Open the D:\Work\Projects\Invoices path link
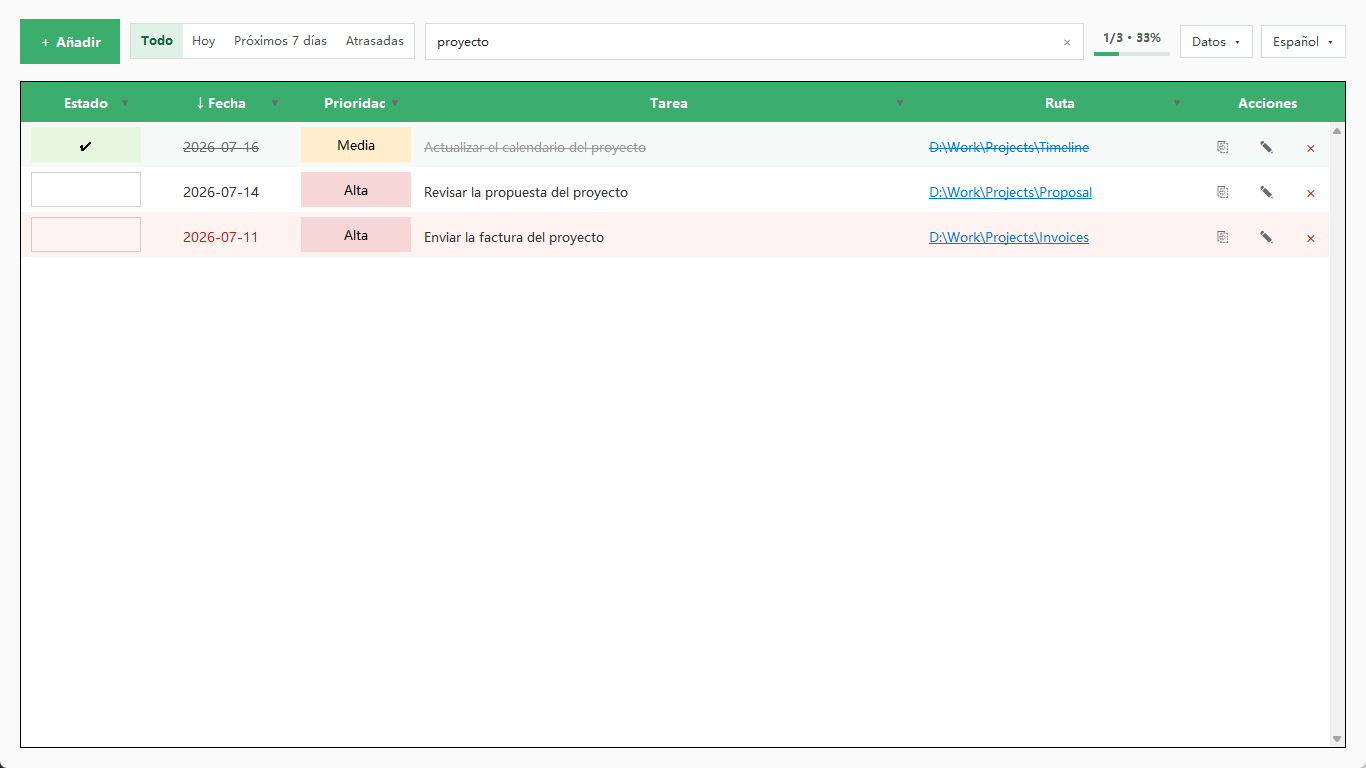Image resolution: width=1366 pixels, height=768 pixels. (1009, 237)
